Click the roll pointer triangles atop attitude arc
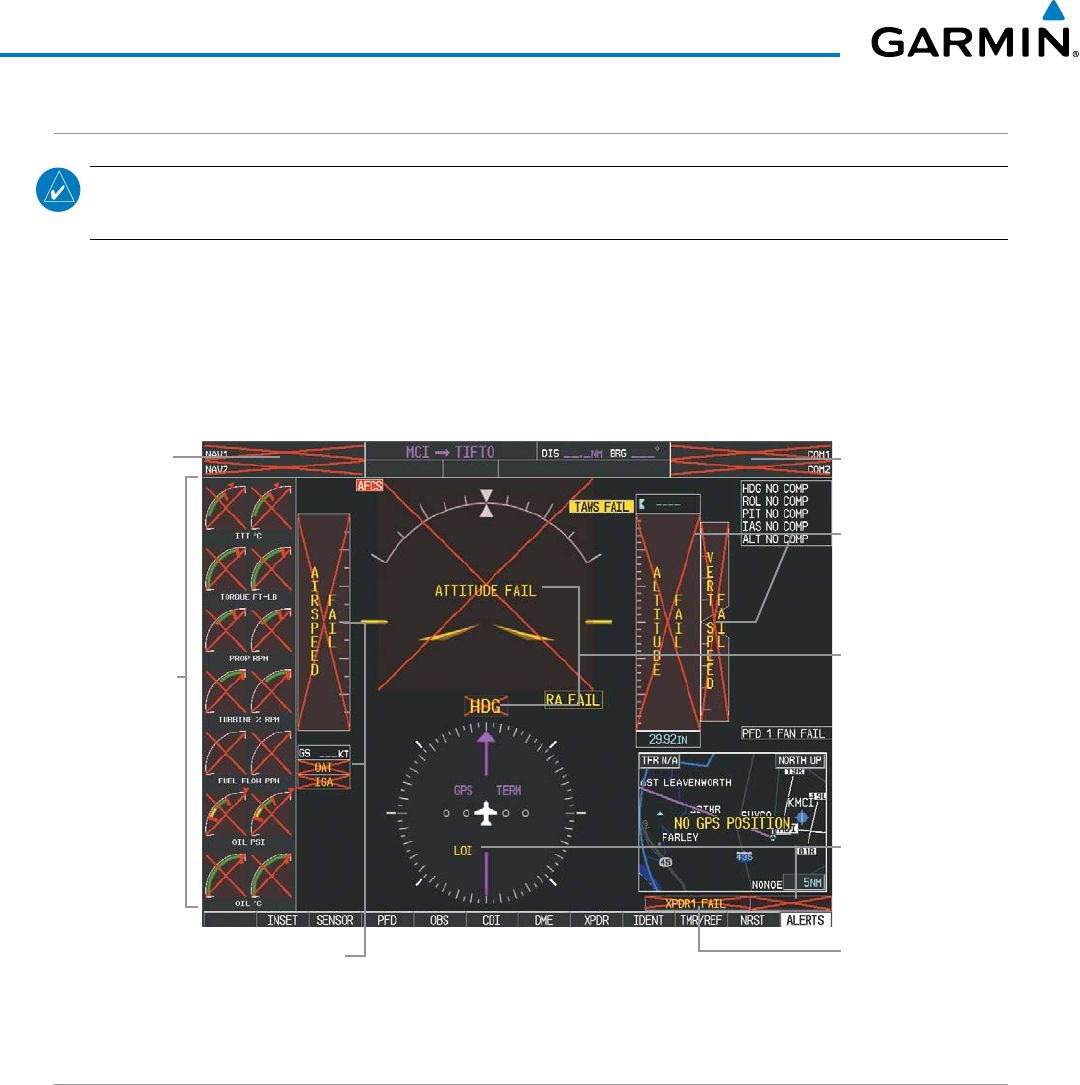The width and height of the screenshot is (1080, 1085). [487, 504]
